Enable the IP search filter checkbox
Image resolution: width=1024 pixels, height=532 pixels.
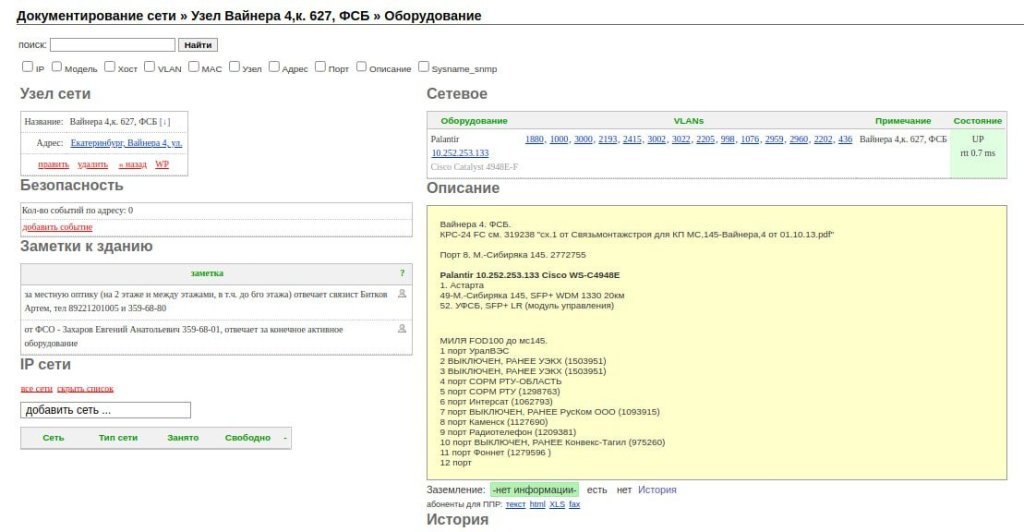pos(27,68)
